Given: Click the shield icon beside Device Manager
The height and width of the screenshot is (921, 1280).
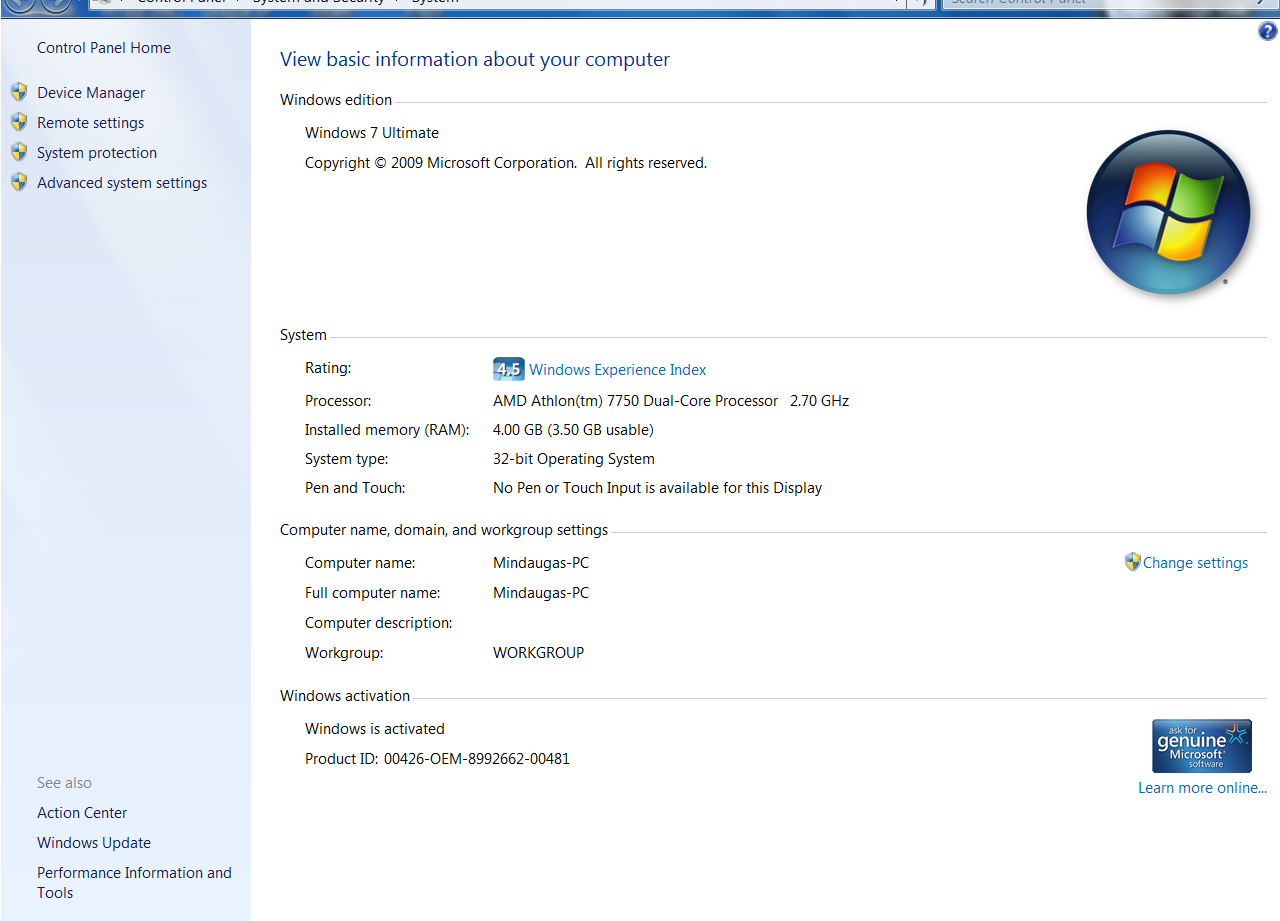Looking at the screenshot, I should pos(19,92).
